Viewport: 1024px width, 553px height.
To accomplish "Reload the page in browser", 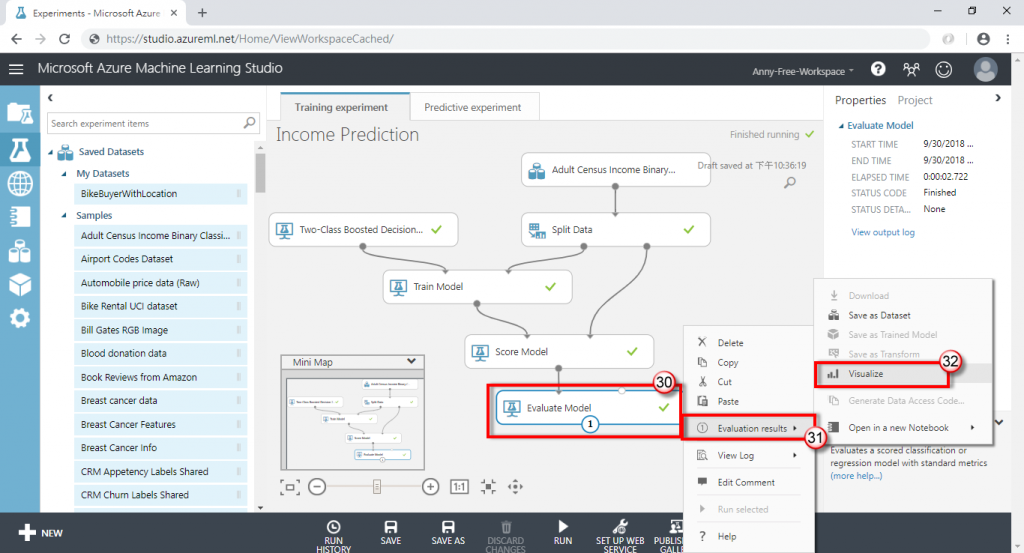I will click(64, 39).
